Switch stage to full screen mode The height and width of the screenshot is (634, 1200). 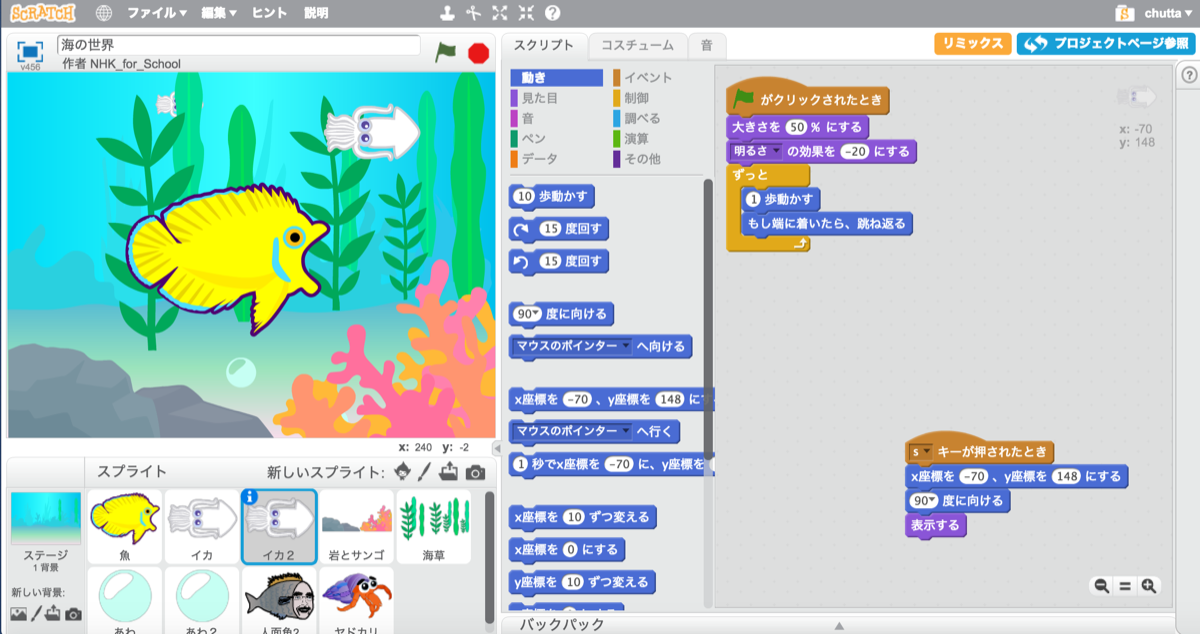pyautogui.click(x=30, y=51)
